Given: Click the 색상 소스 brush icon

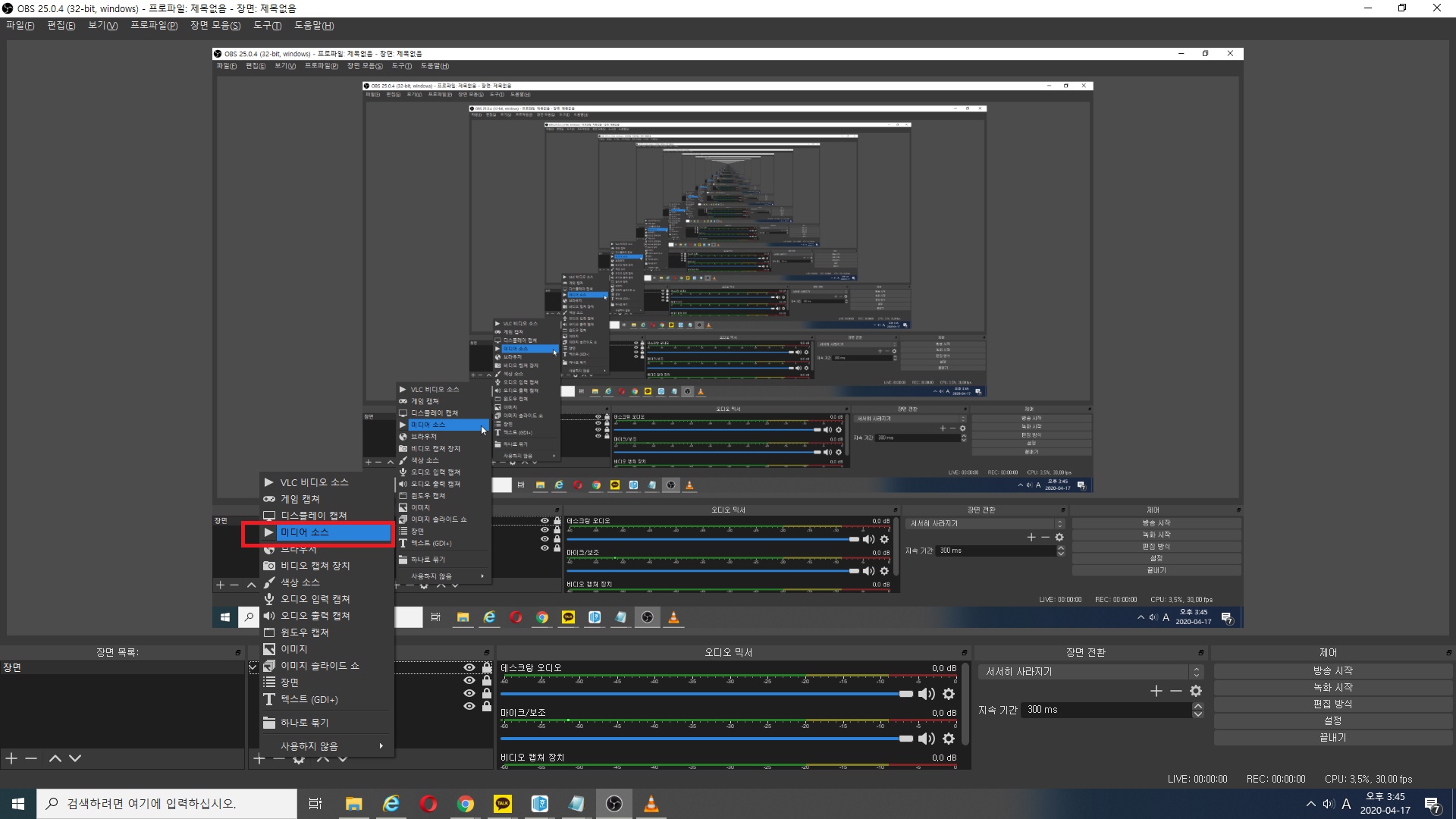Looking at the screenshot, I should click(x=269, y=582).
